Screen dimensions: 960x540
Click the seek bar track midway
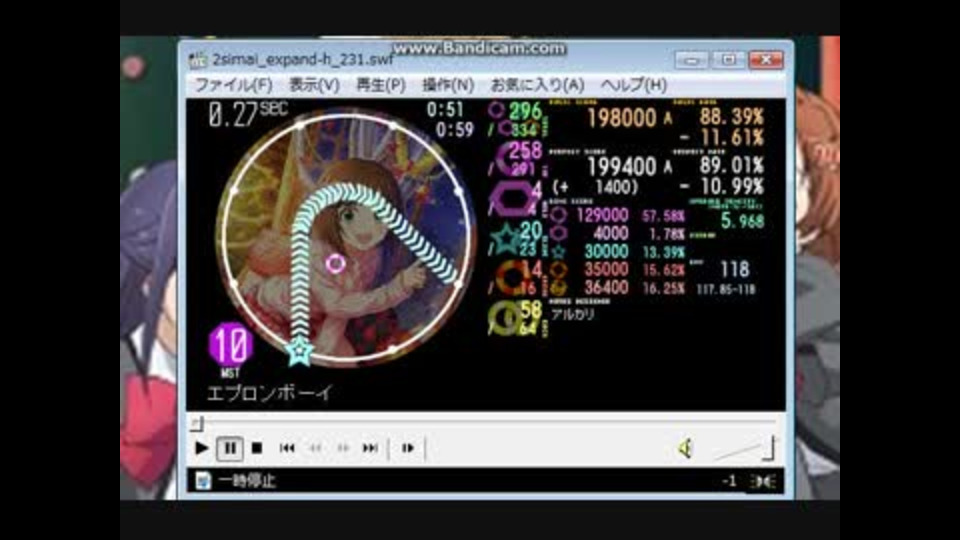coord(486,423)
